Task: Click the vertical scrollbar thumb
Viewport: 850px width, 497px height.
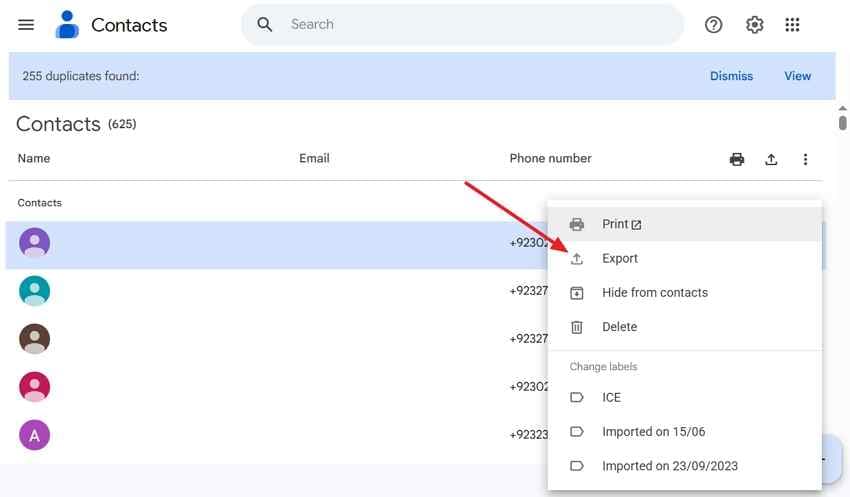Action: [x=842, y=123]
